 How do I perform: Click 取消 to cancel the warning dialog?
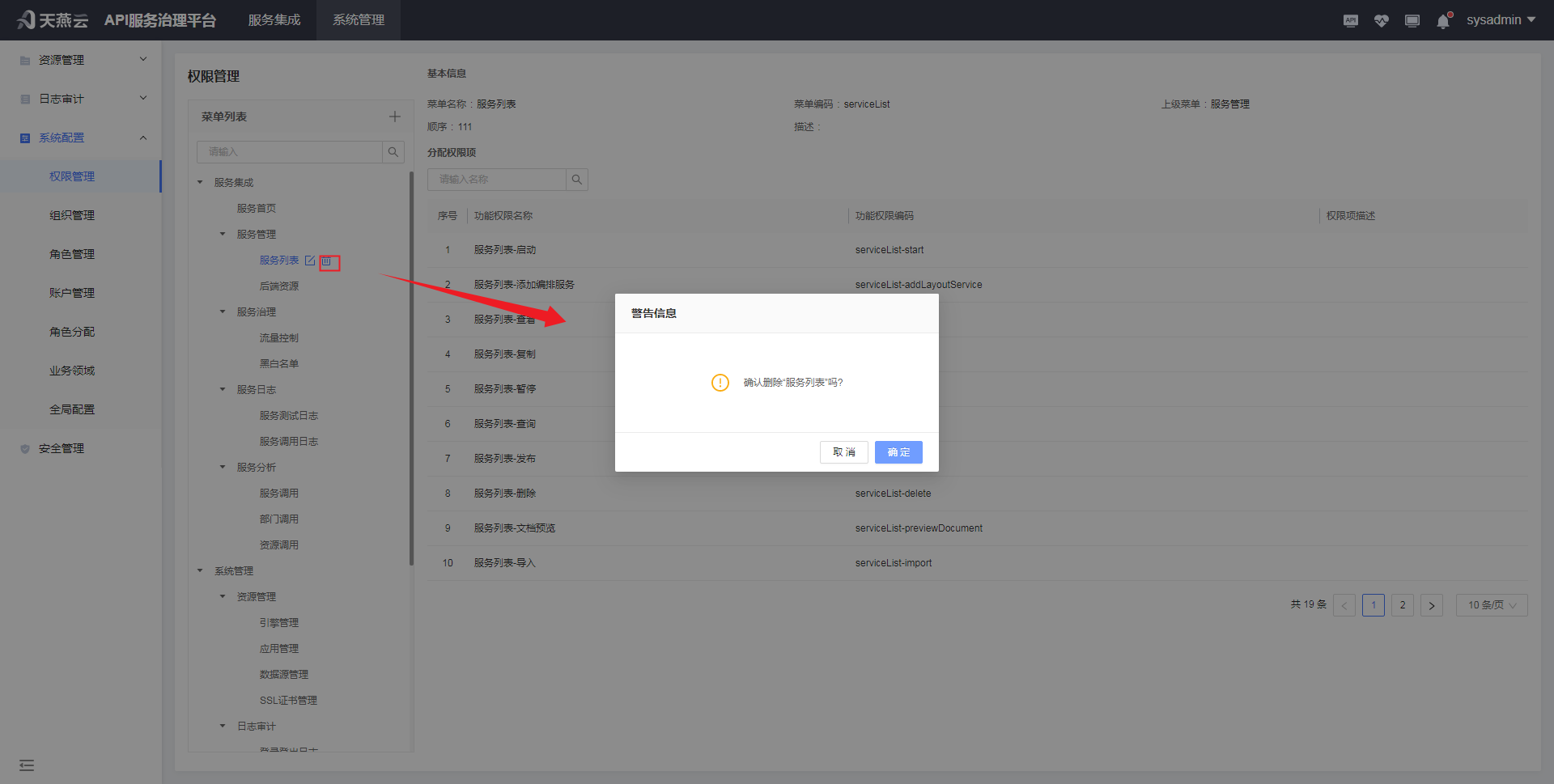pyautogui.click(x=843, y=452)
